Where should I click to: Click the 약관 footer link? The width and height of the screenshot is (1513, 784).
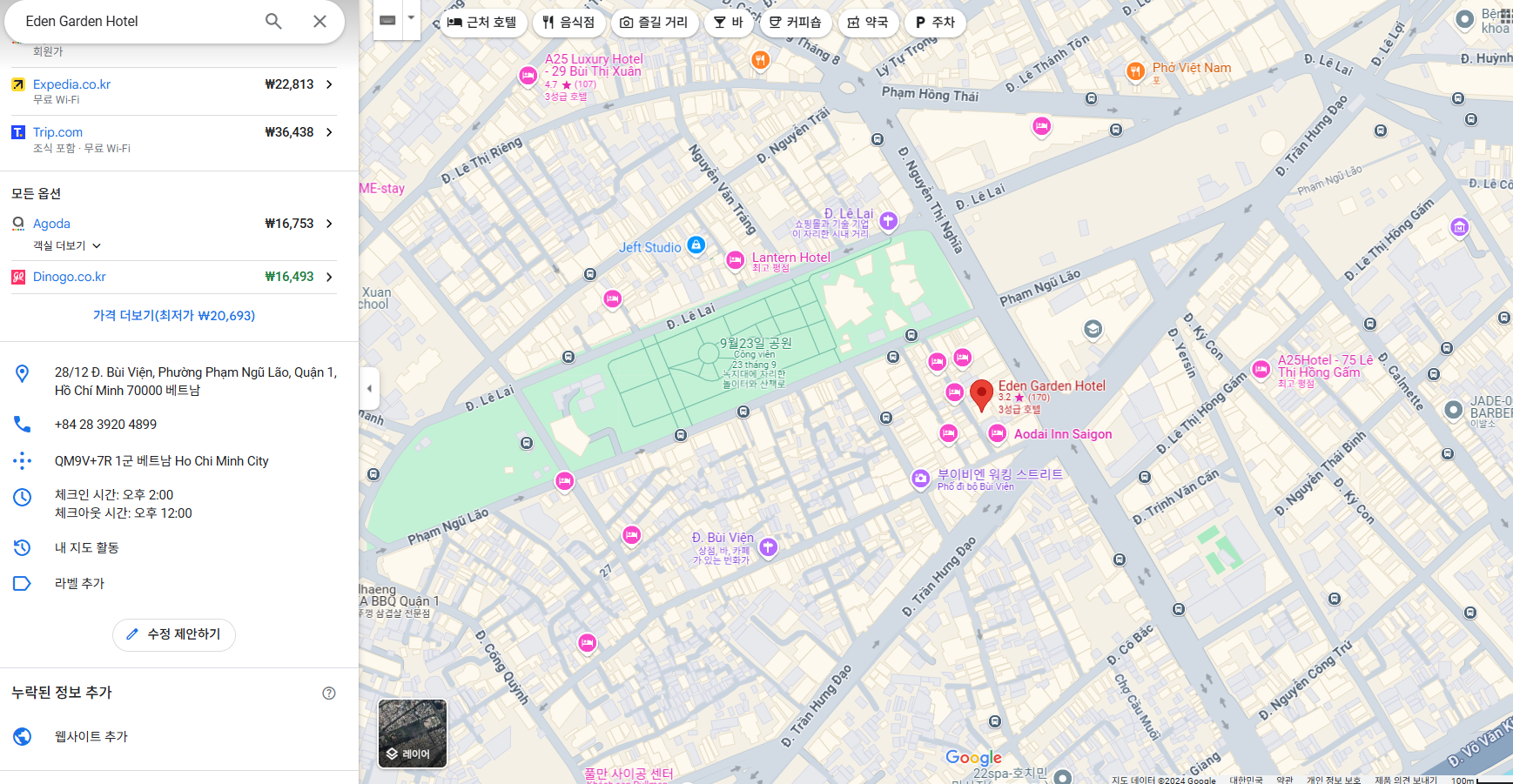pyautogui.click(x=1285, y=780)
